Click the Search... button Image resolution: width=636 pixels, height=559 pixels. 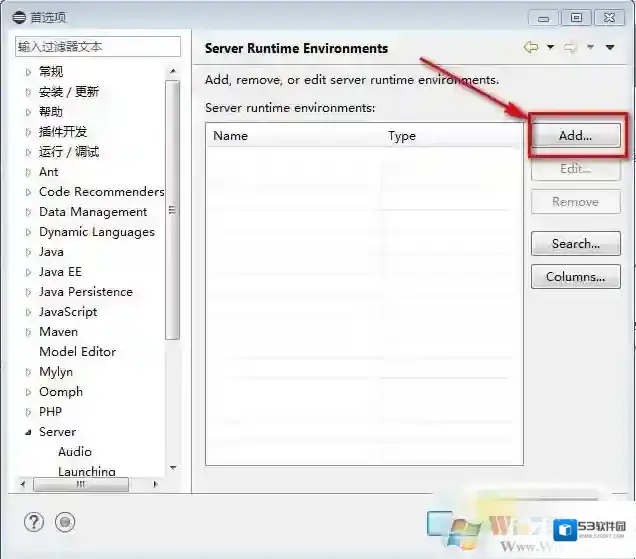575,244
